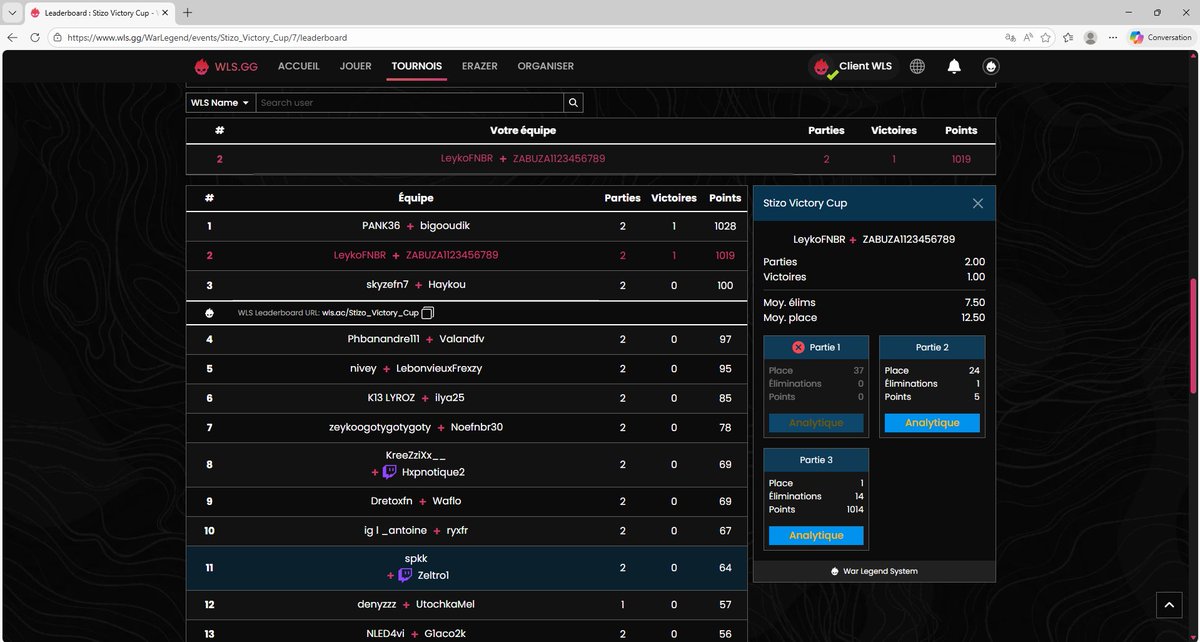The image size is (1200, 642).
Task: Select the Partie 2 header
Action: 932,347
